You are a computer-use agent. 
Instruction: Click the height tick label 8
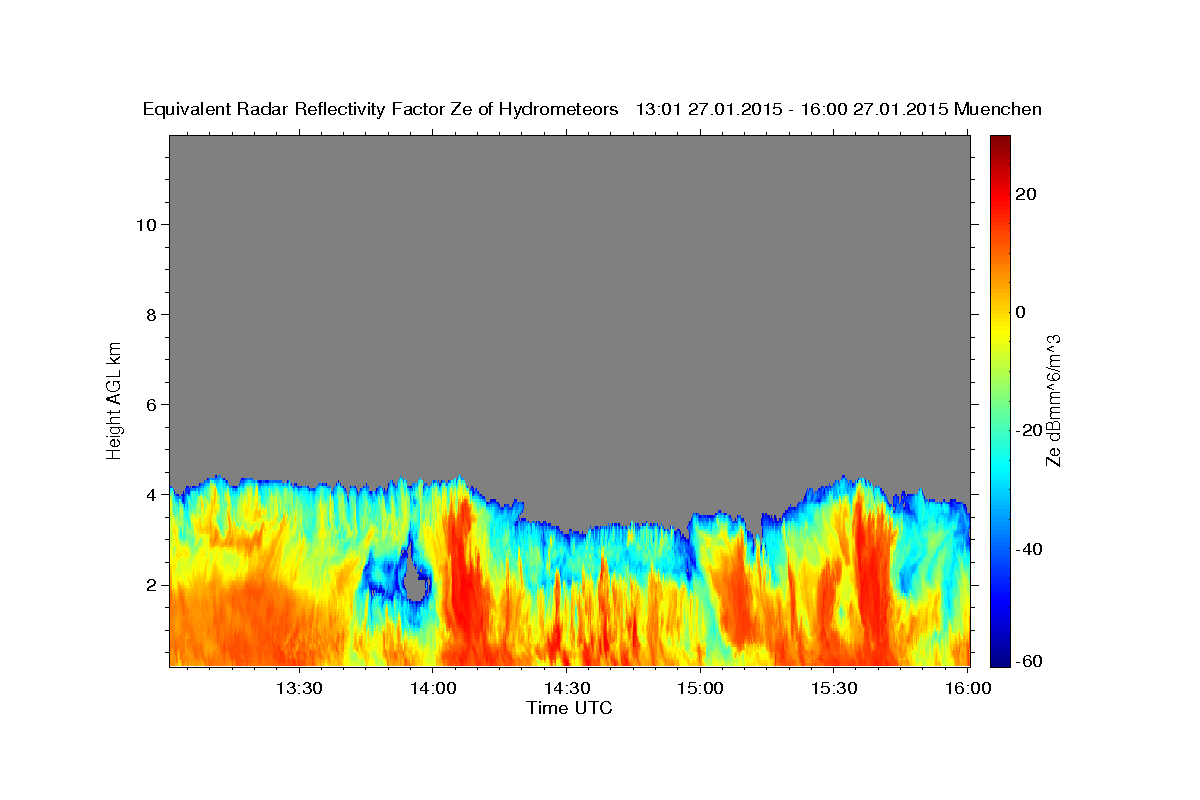click(149, 314)
